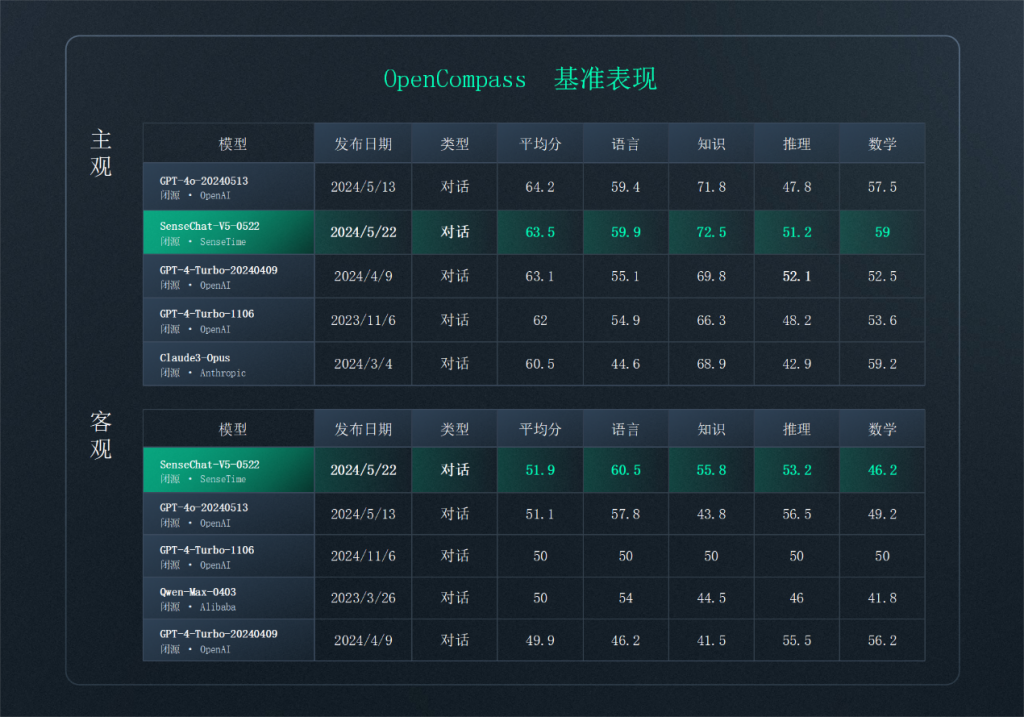This screenshot has height=717, width=1024.
Task: Click the release date "2023/3/26"
Action: tap(363, 598)
